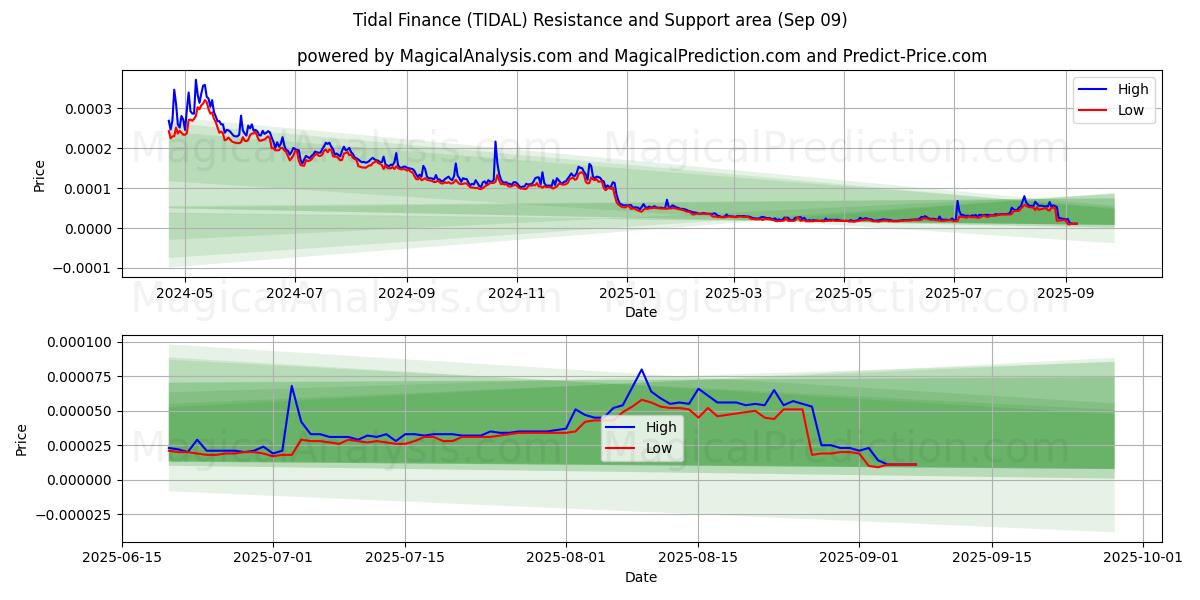Click the August High peak near 0.000080
Viewport: 1200px width, 600px height.
pyautogui.click(x=641, y=370)
